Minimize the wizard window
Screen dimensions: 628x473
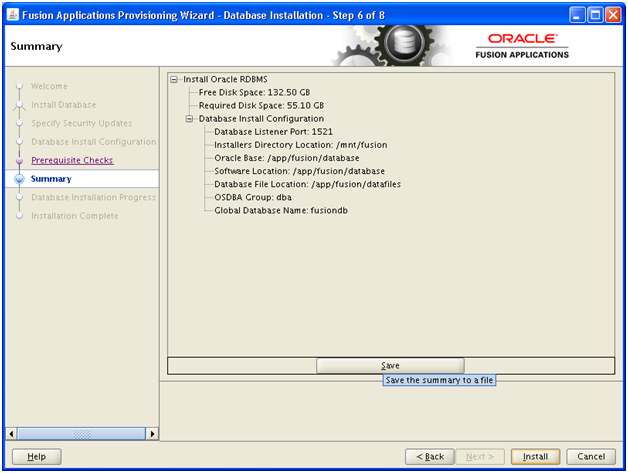[577, 15]
